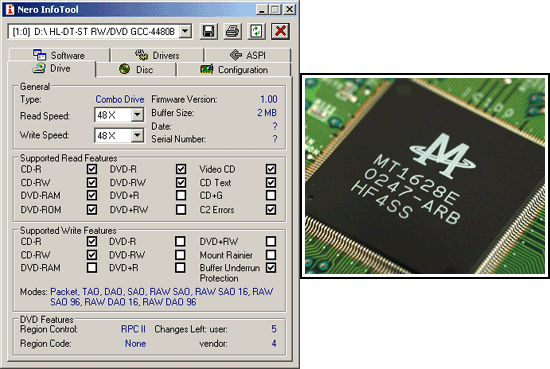Close the Nero InfoTool window
Image resolution: width=550 pixels, height=369 pixels.
289,9
